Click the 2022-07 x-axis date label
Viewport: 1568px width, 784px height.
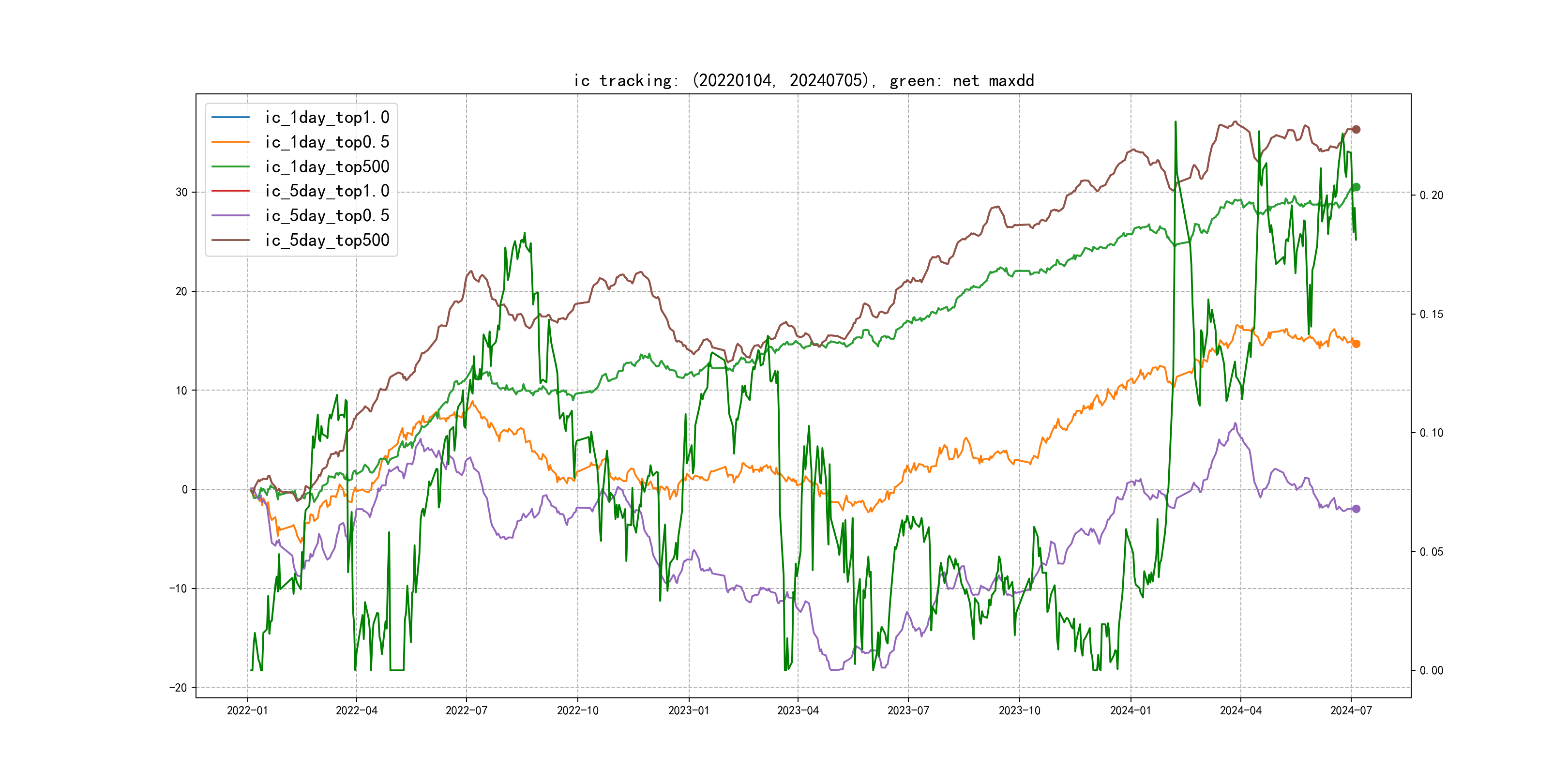tap(466, 710)
